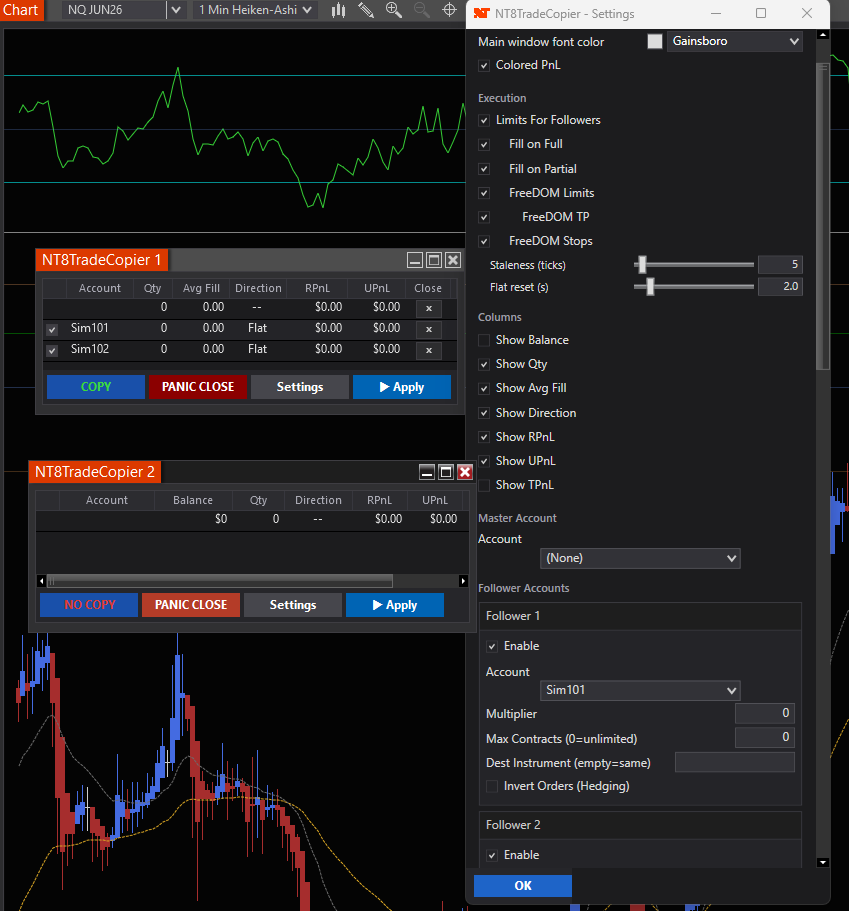
Task: Minimize the NT8TradeCopier 1 window
Action: coord(415,260)
